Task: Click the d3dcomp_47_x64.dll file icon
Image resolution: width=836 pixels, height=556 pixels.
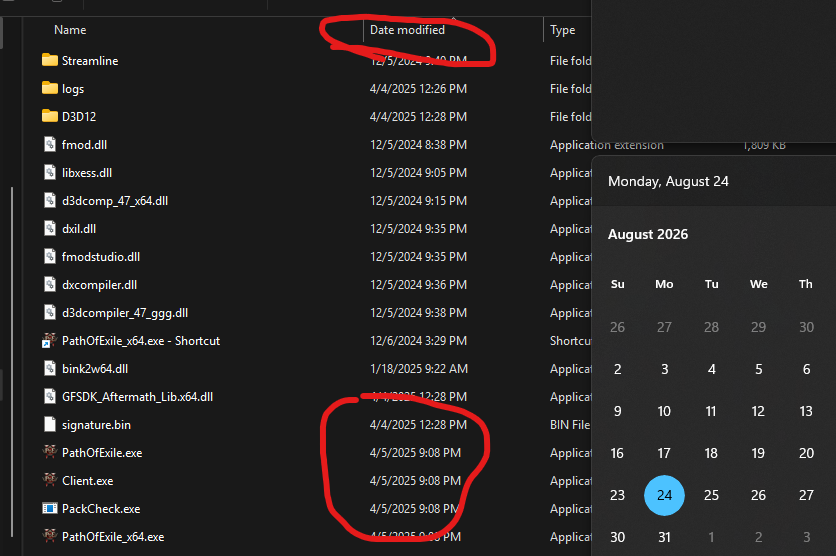Action: pos(50,200)
